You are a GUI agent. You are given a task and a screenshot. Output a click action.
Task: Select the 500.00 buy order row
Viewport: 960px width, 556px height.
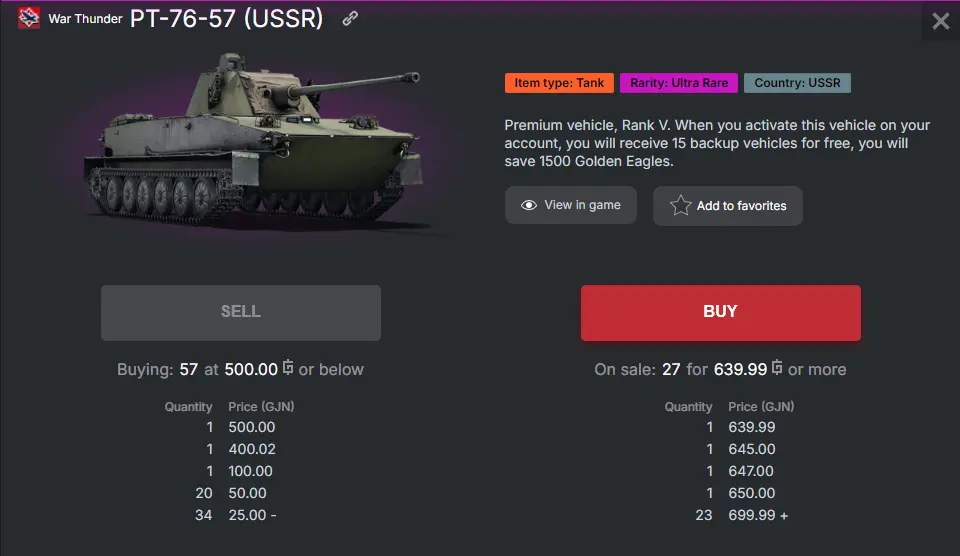(x=230, y=427)
